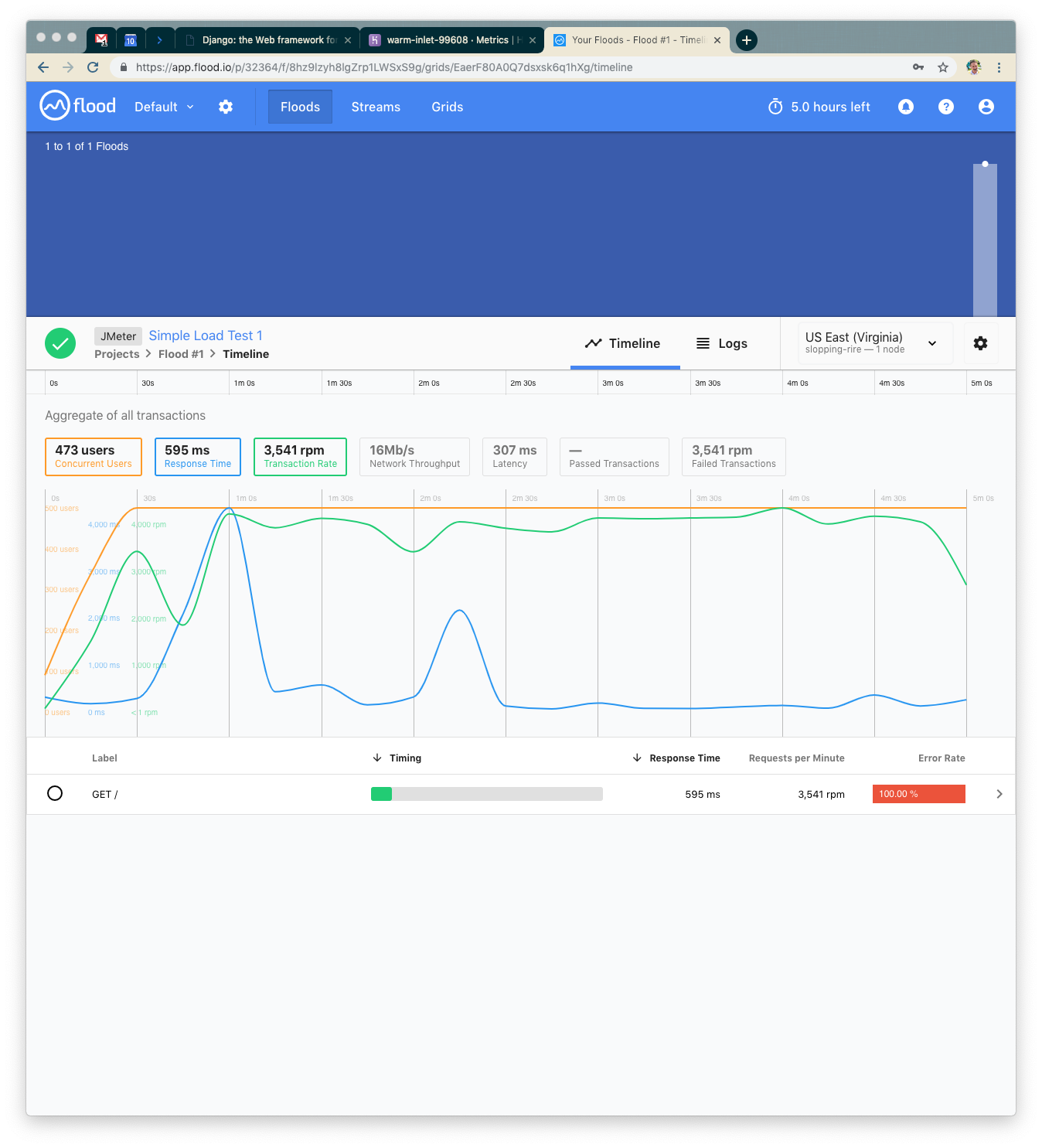
Task: Toggle the Response Time metric card
Action: coord(198,456)
